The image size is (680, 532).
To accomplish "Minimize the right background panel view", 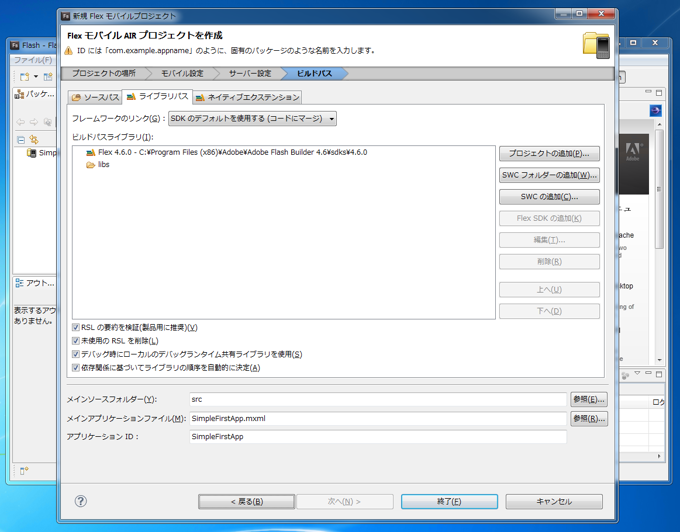I will point(648,92).
